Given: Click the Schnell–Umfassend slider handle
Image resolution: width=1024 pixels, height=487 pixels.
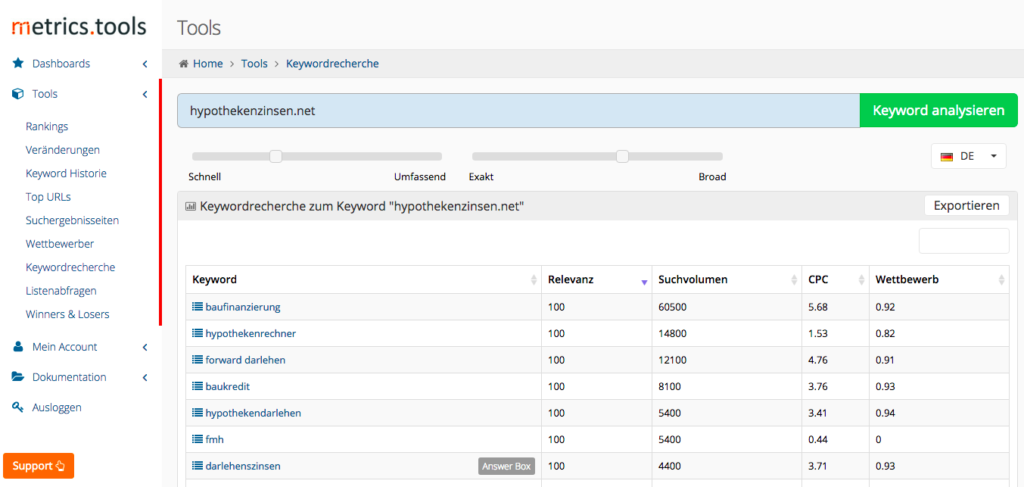Looking at the screenshot, I should click(x=276, y=156).
